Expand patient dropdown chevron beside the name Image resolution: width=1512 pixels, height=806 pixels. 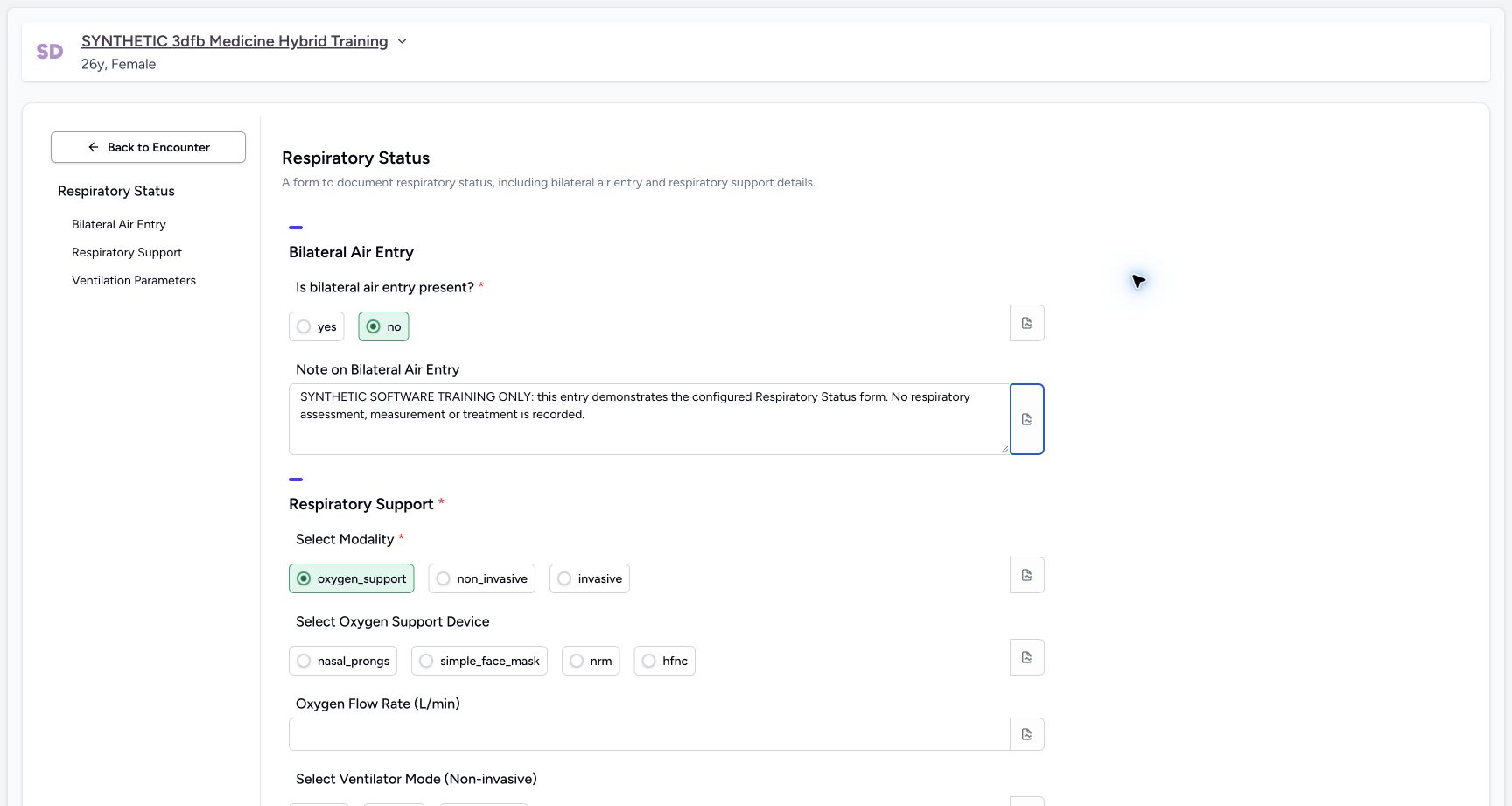pyautogui.click(x=402, y=41)
